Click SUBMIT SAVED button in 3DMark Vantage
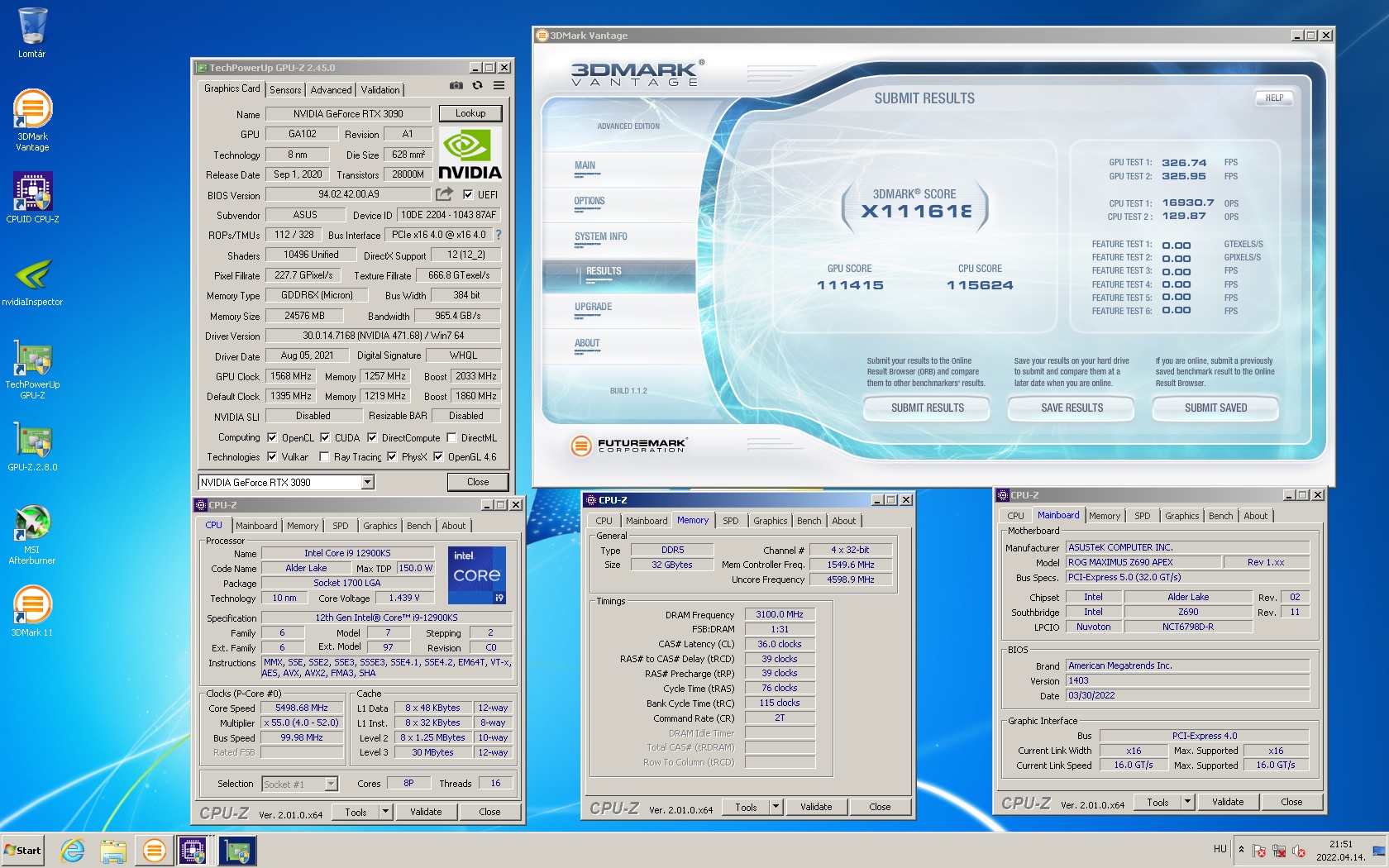The image size is (1389, 868). click(1215, 408)
